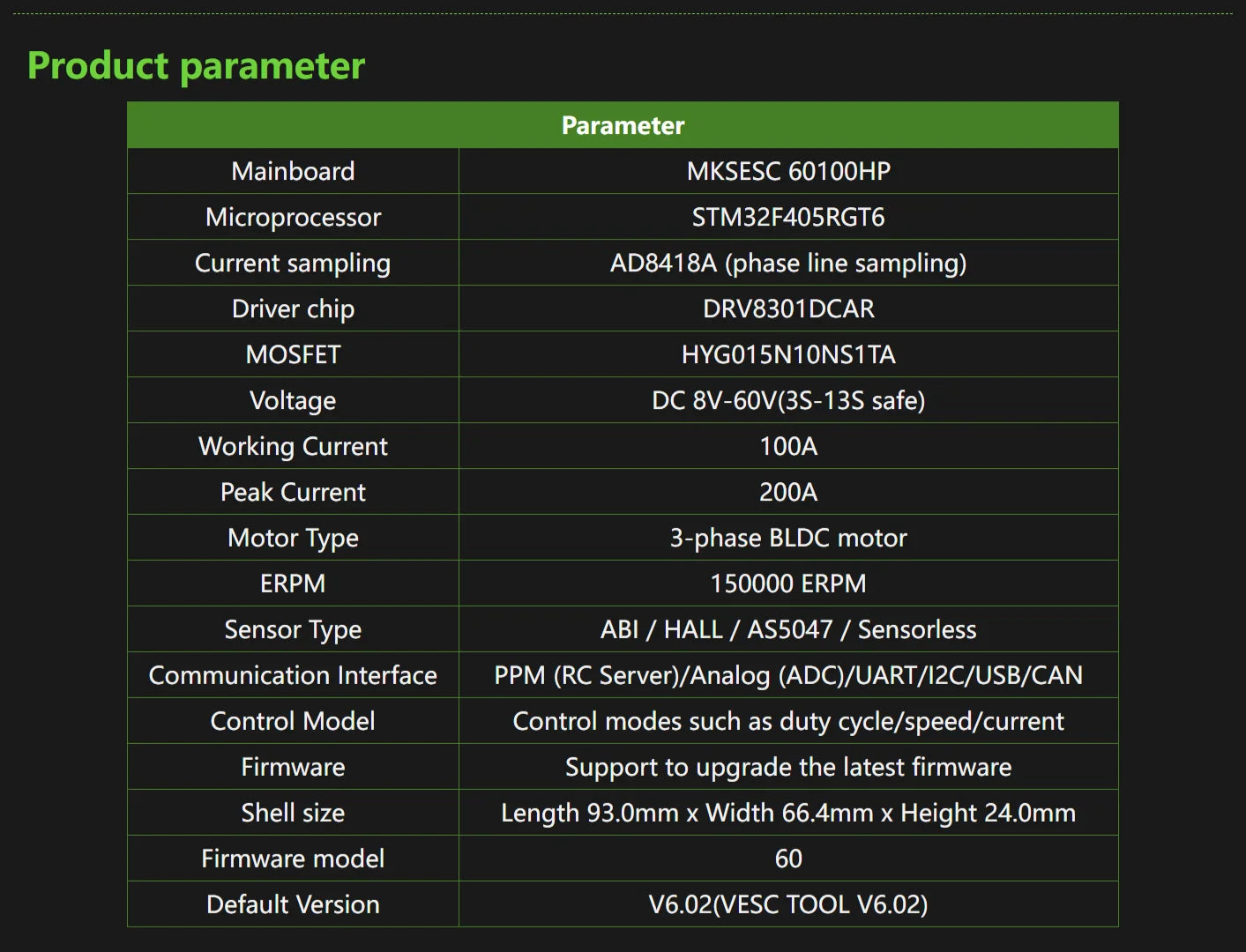
Task: Select the "Shell size" dimensions value
Action: point(788,813)
